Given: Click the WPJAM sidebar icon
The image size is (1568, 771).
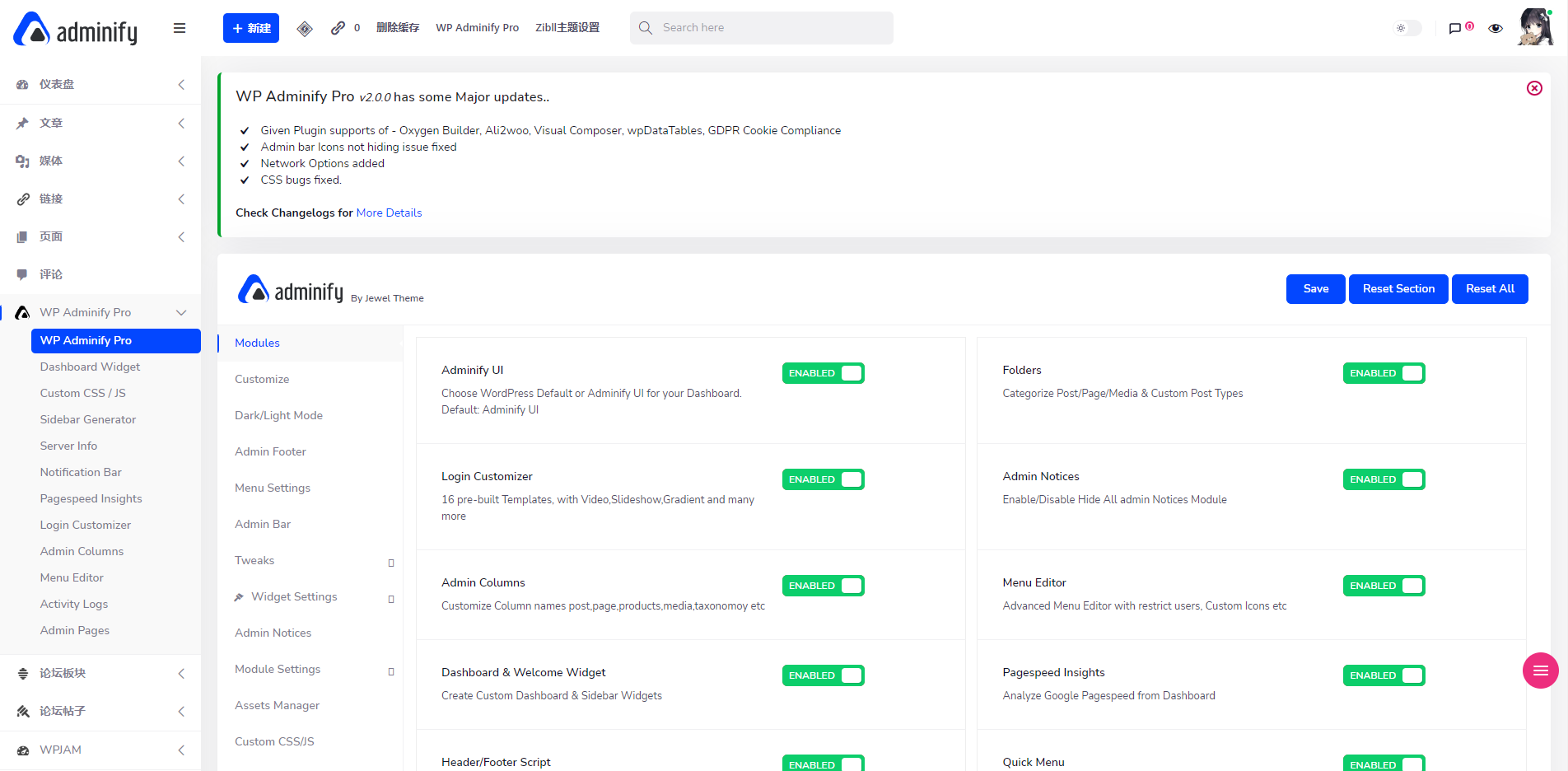Looking at the screenshot, I should click(x=23, y=750).
